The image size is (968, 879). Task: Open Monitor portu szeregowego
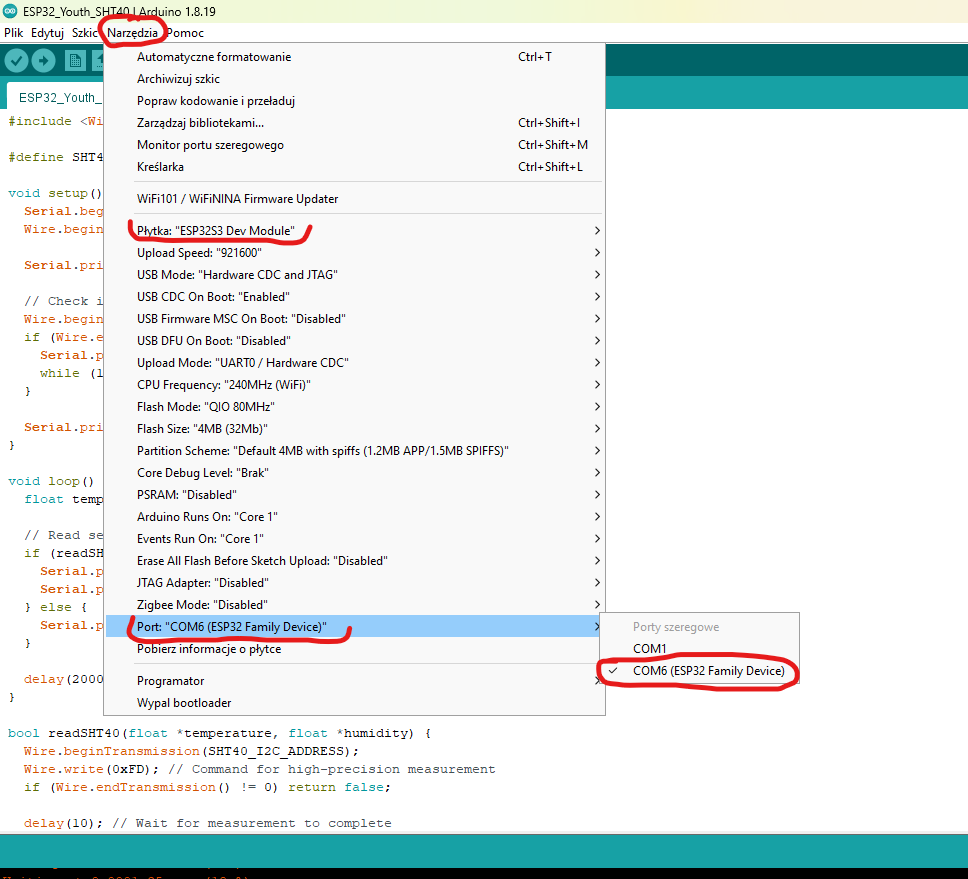[354, 145]
